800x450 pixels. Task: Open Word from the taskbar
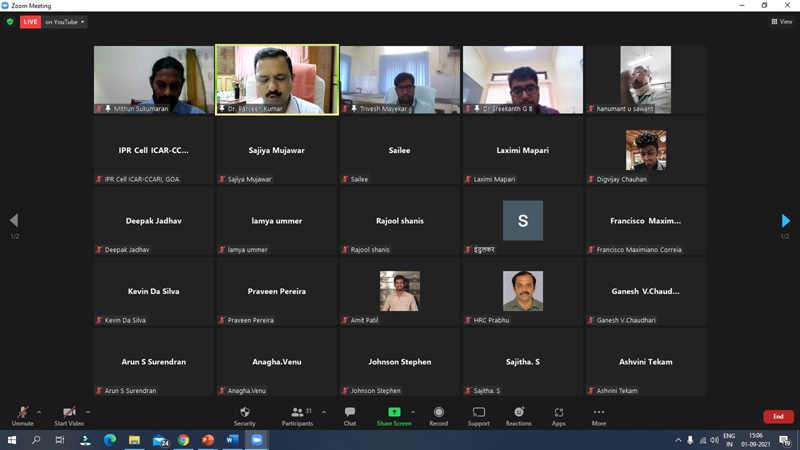click(232, 440)
